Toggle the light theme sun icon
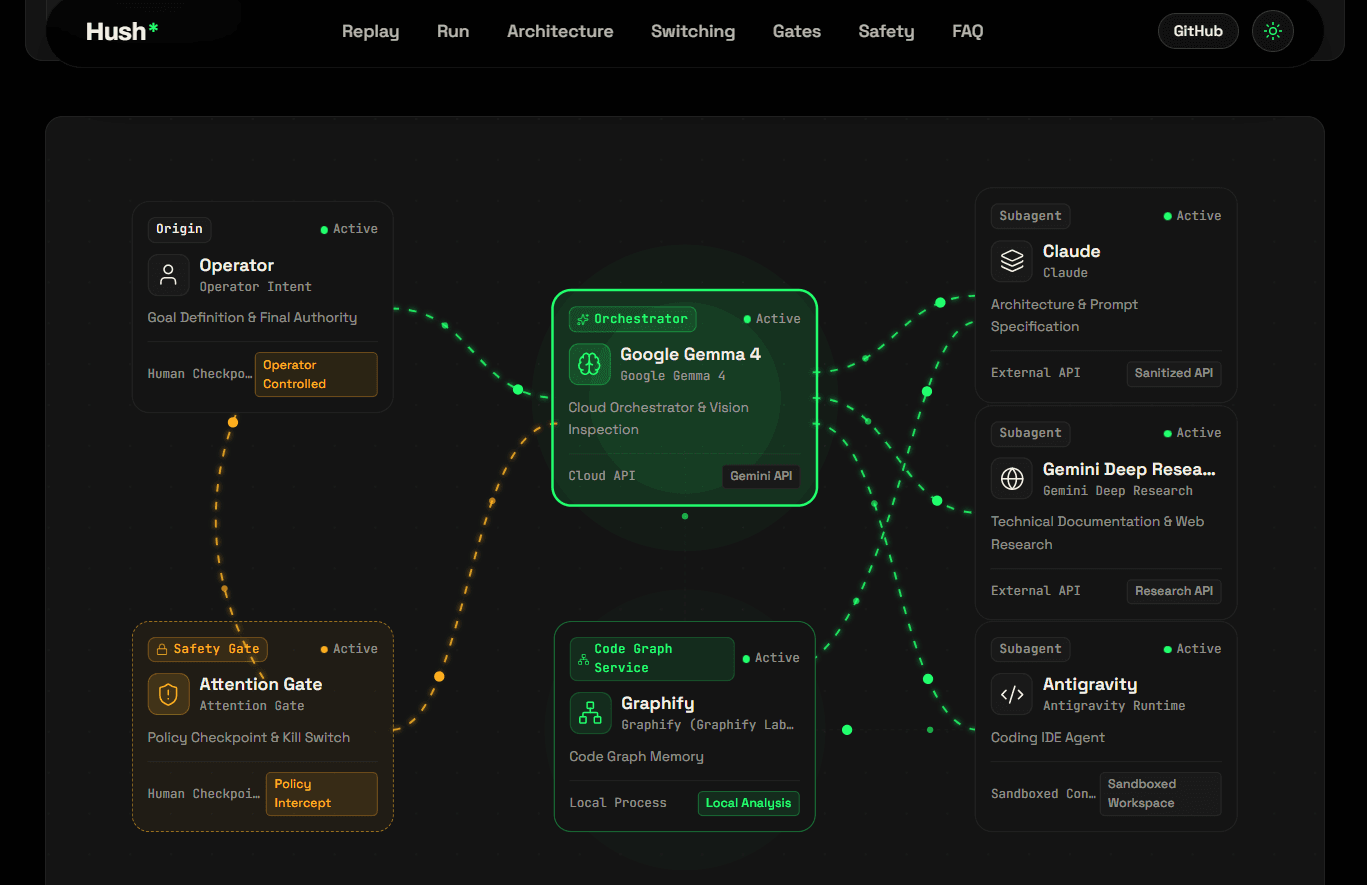Screen dimensions: 1367x885 [x=1273, y=31]
